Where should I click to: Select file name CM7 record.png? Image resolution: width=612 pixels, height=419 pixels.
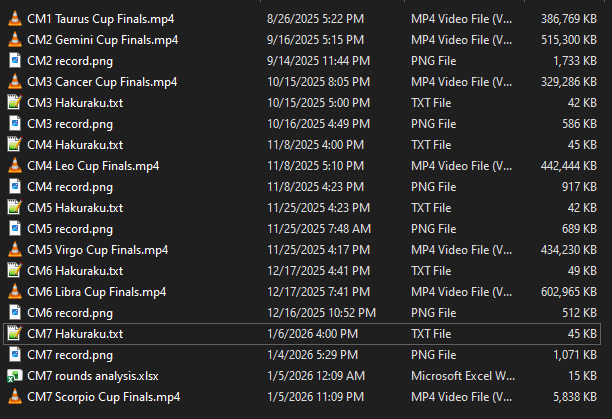(70, 355)
